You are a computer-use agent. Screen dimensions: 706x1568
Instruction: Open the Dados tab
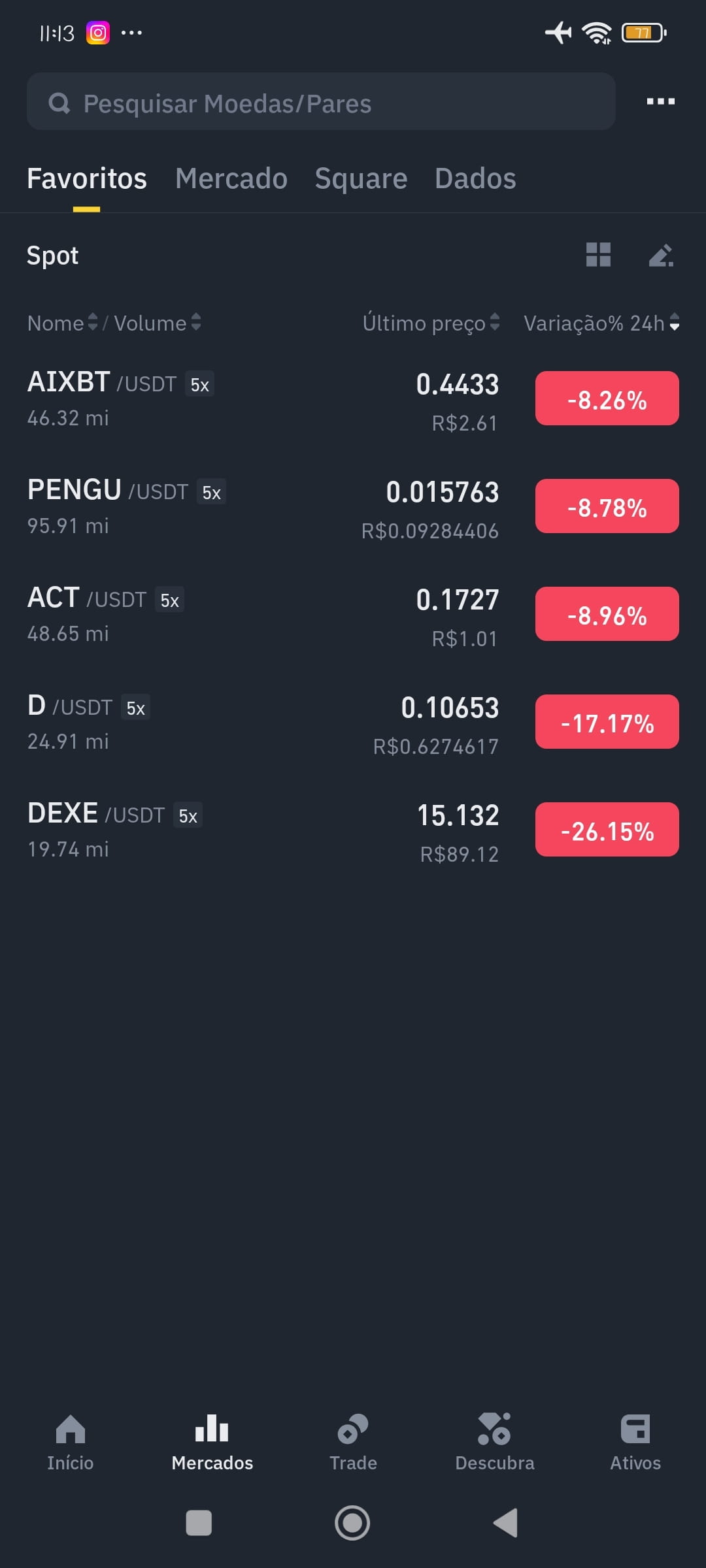pos(475,179)
